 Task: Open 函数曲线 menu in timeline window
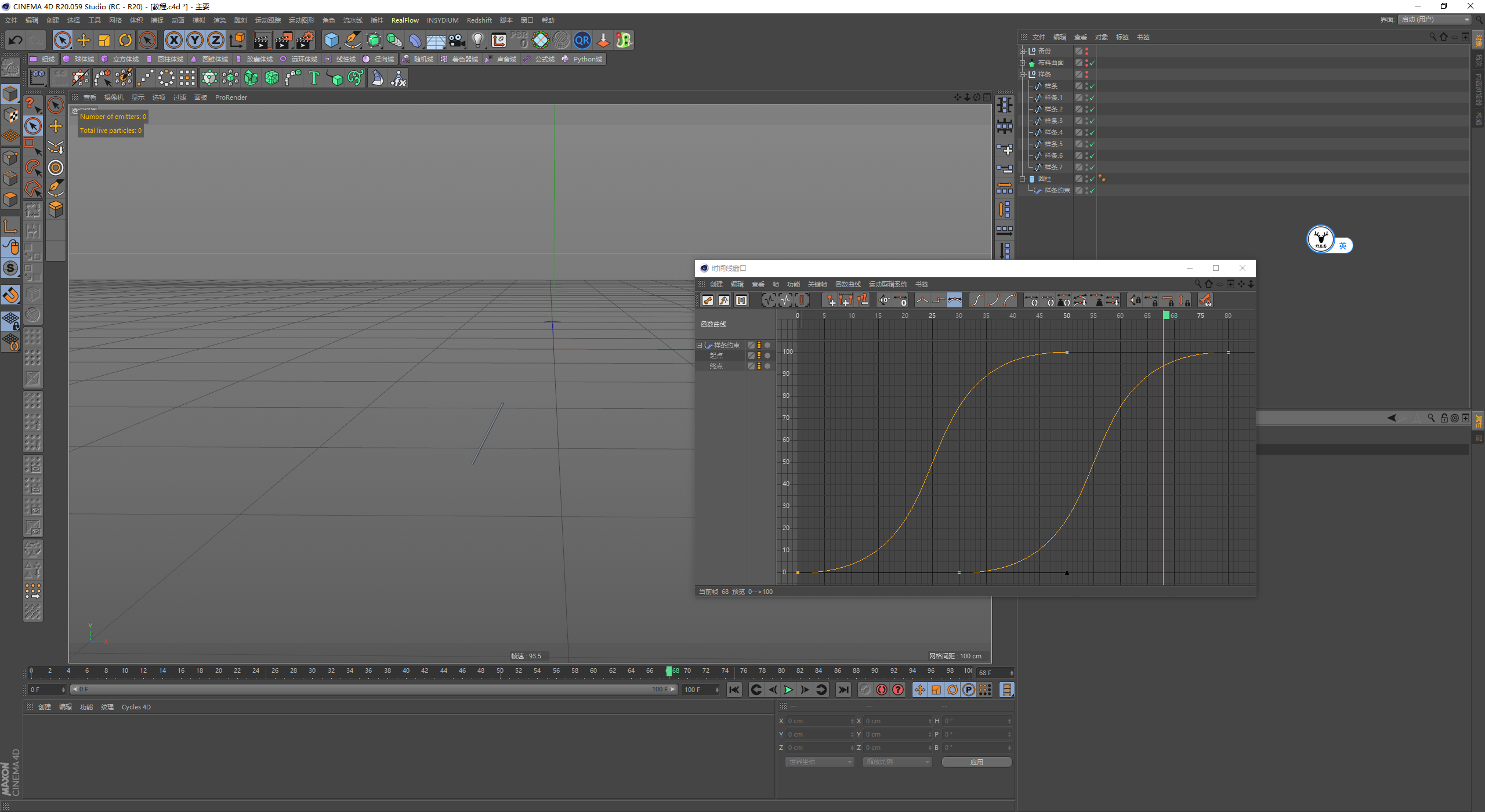tap(847, 284)
